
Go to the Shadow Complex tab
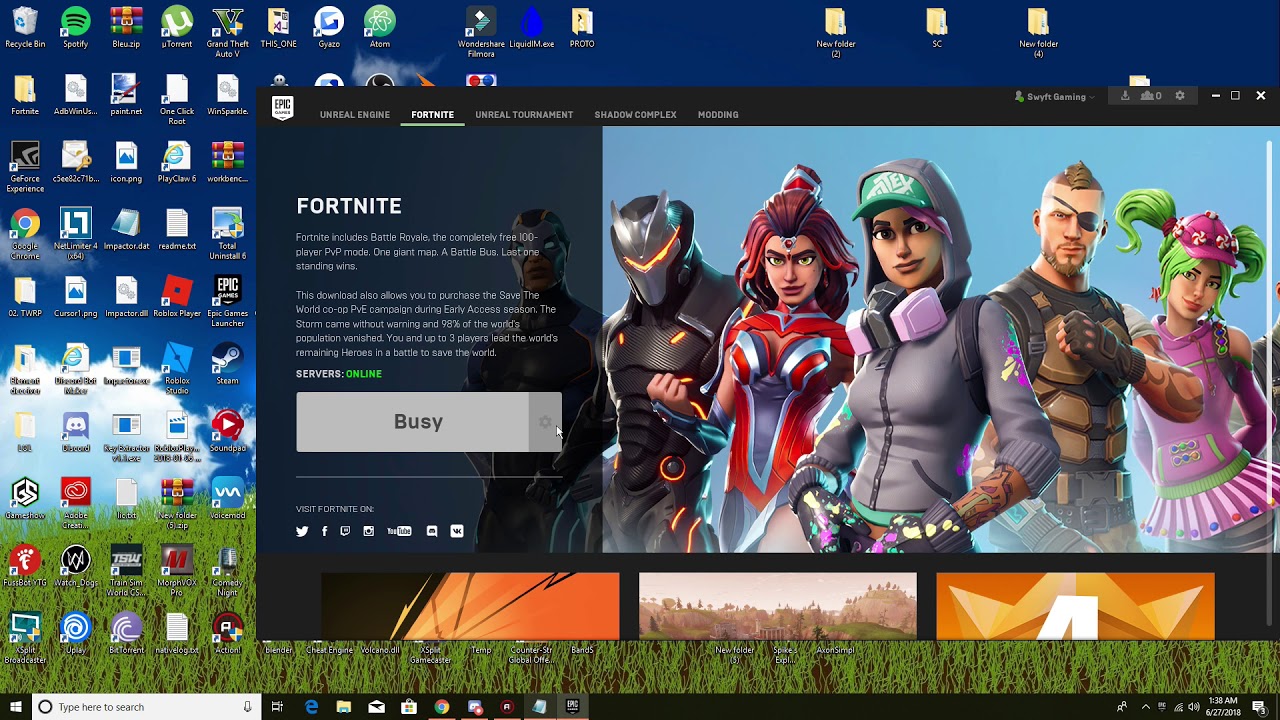(x=635, y=115)
